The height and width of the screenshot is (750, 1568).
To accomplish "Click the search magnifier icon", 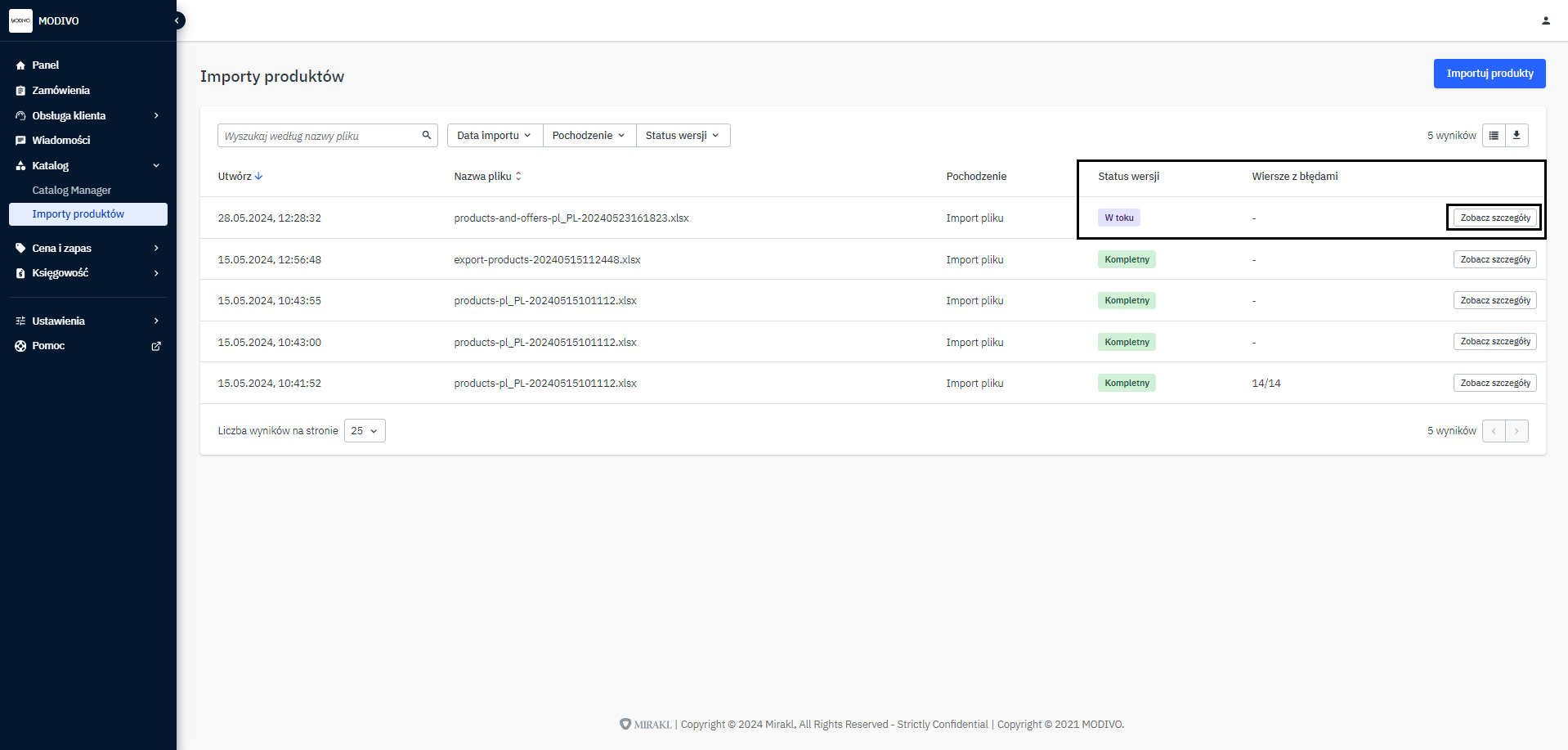I will tap(427, 136).
